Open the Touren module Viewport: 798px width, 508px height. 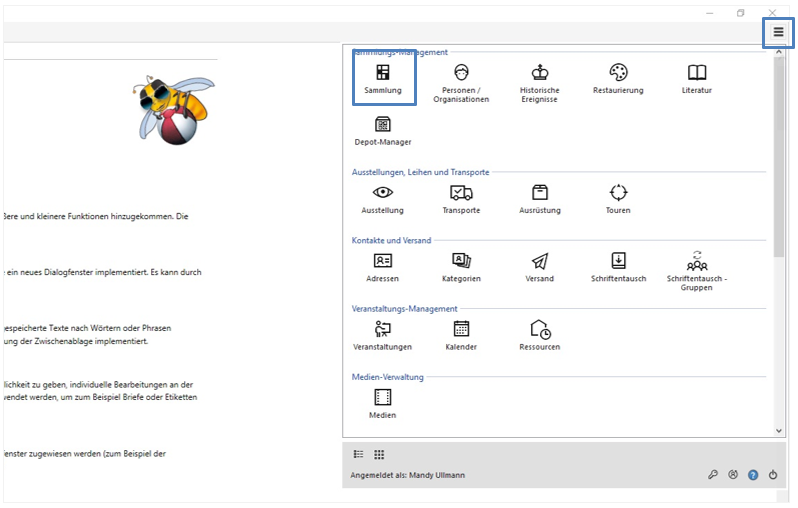pos(618,198)
